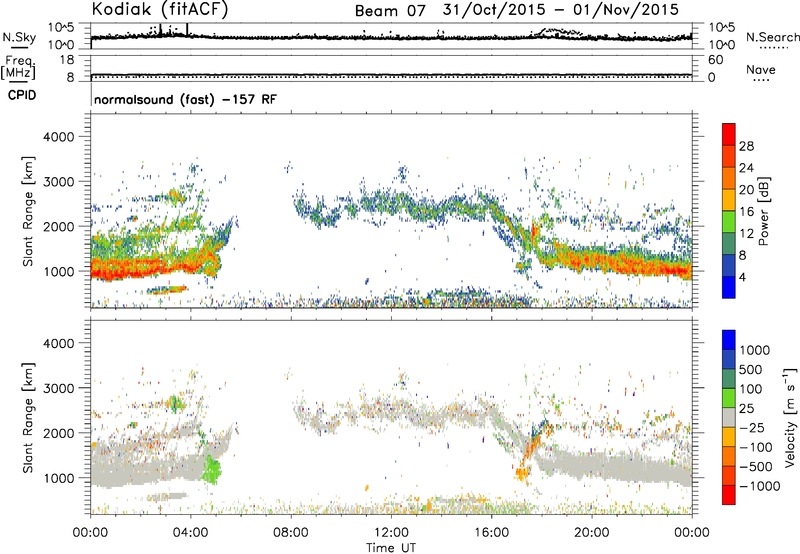Pick the red top segment of power colorbar
Screen dimensions: 800x554
(729, 134)
